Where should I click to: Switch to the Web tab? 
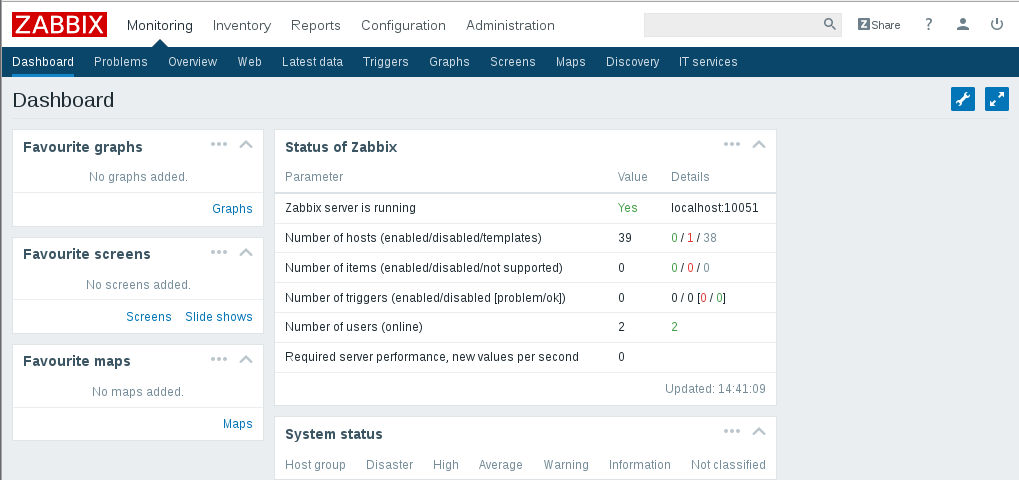point(250,62)
